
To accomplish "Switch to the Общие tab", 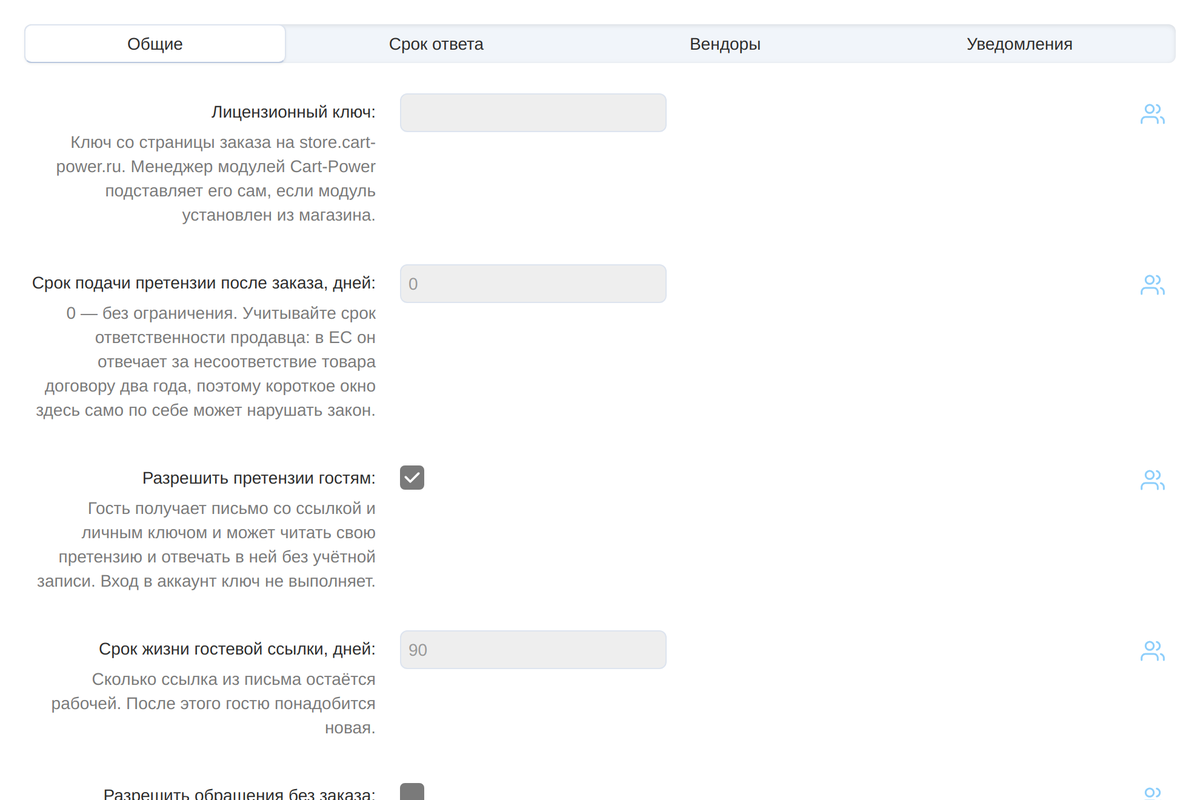I will [x=155, y=44].
